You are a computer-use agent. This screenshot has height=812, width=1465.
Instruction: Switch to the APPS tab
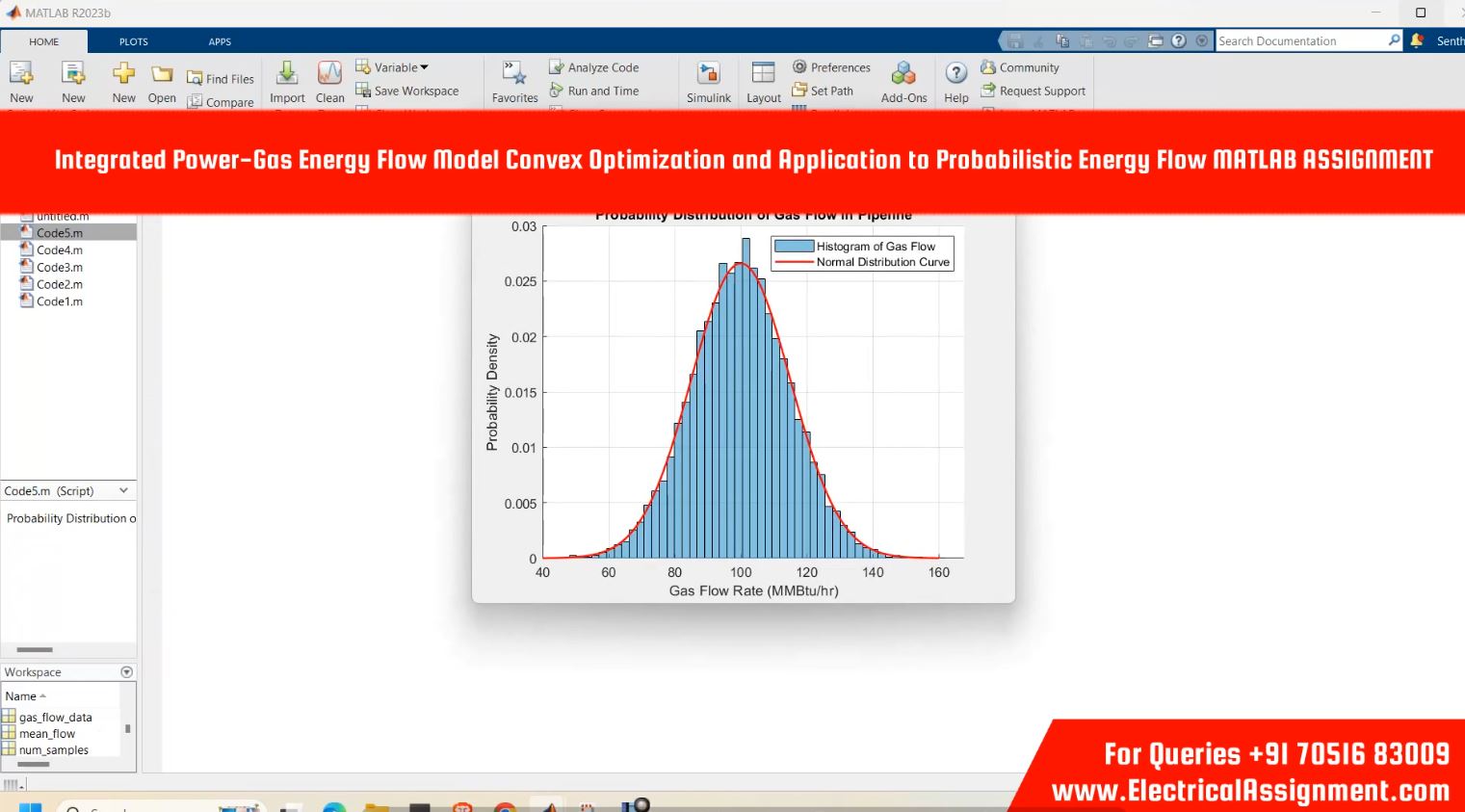click(220, 41)
